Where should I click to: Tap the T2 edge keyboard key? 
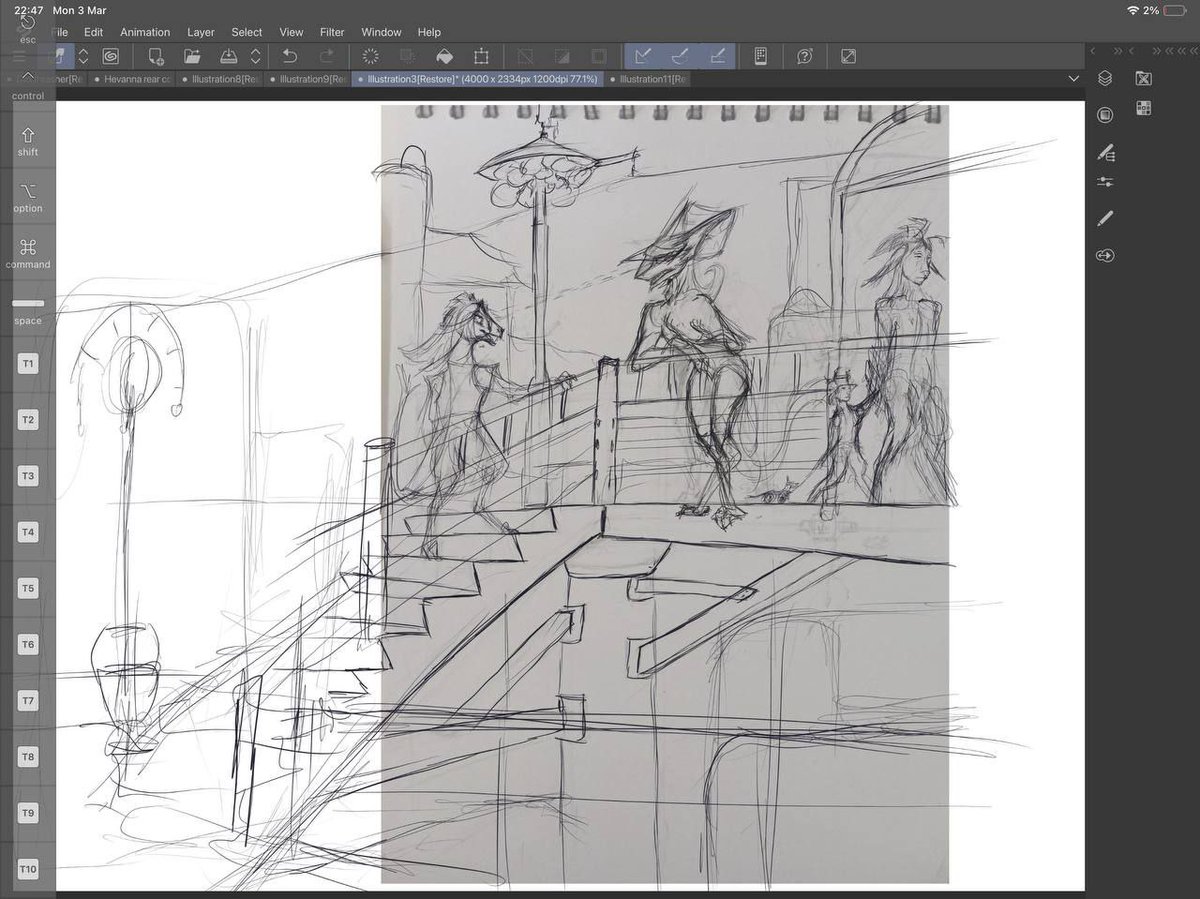click(28, 420)
